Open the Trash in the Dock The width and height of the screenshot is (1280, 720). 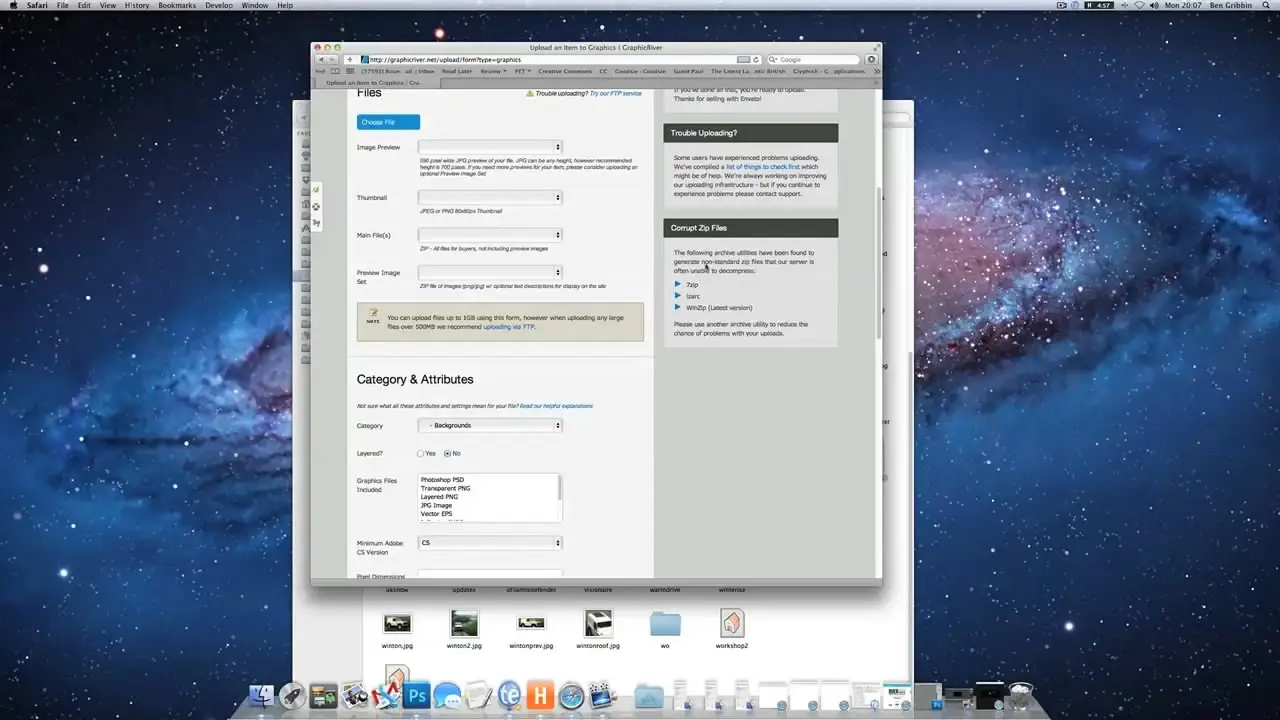tap(1020, 696)
